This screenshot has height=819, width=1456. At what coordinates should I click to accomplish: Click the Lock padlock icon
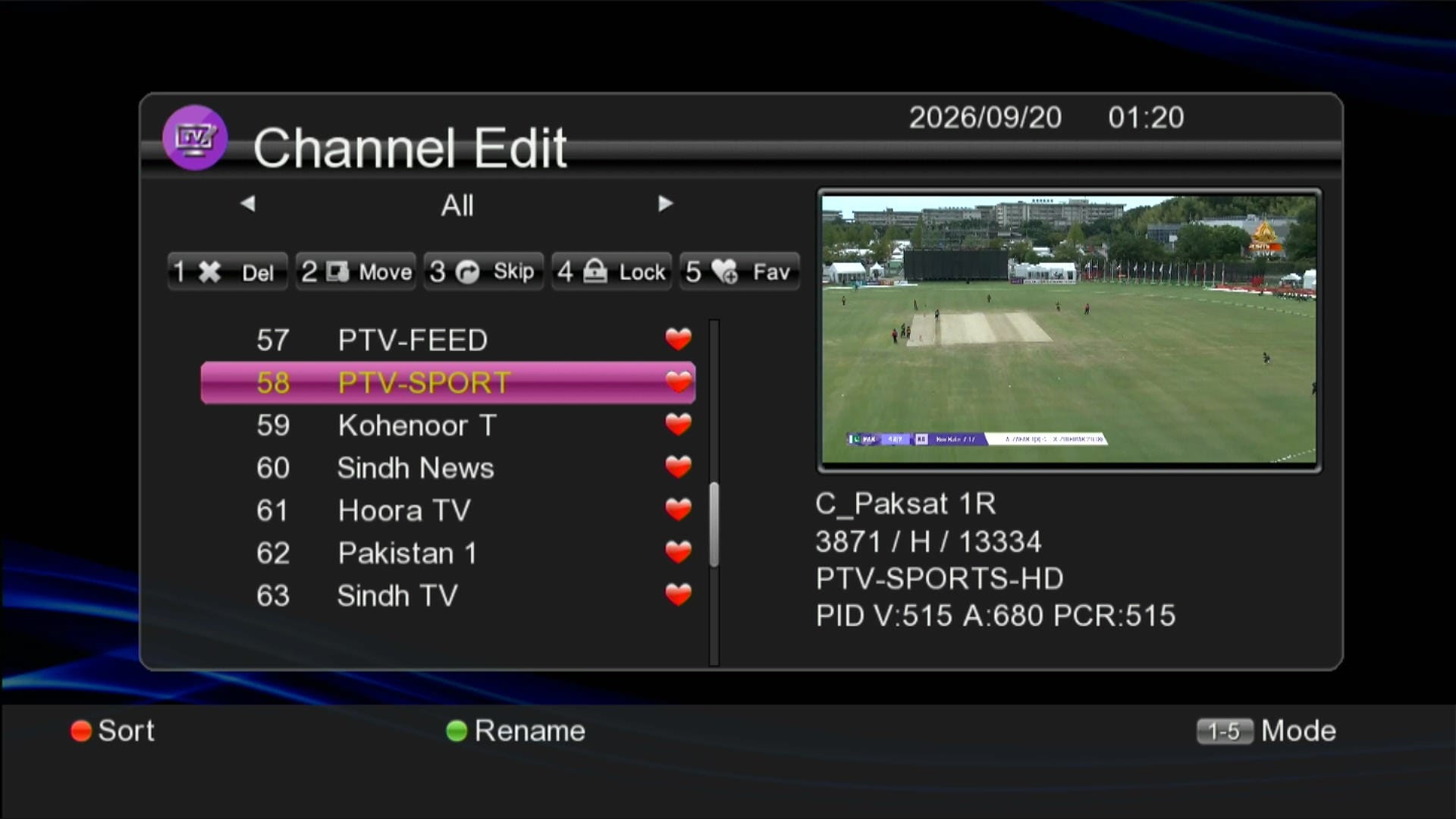595,271
